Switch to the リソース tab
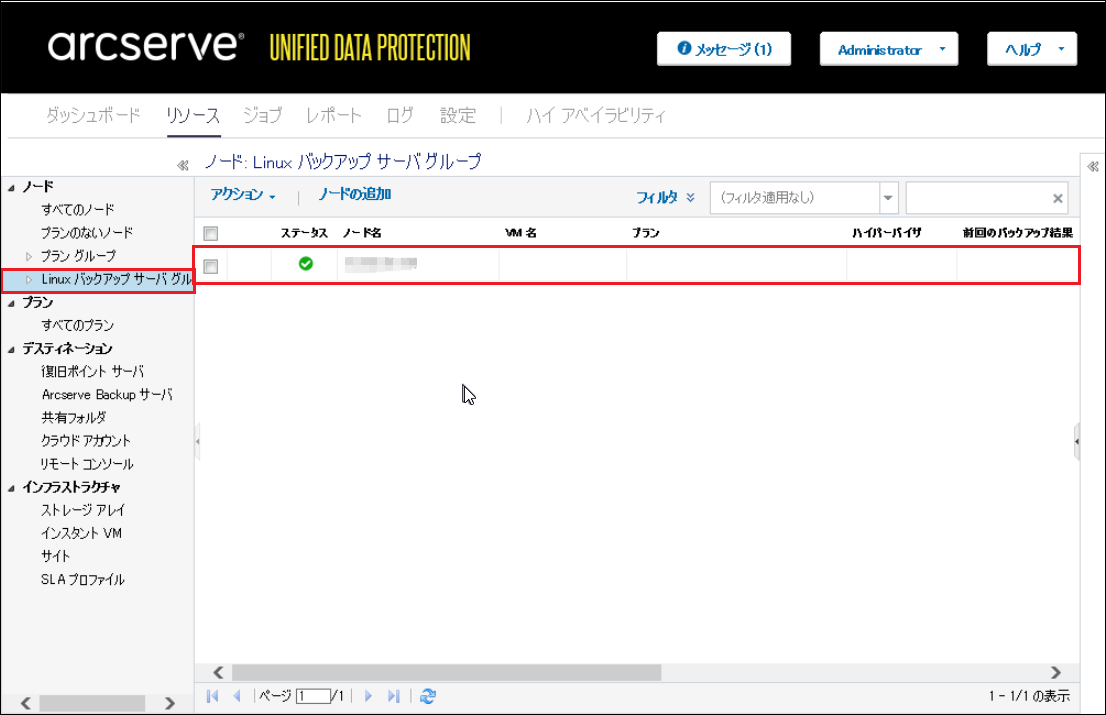The height and width of the screenshot is (715, 1106). [193, 115]
